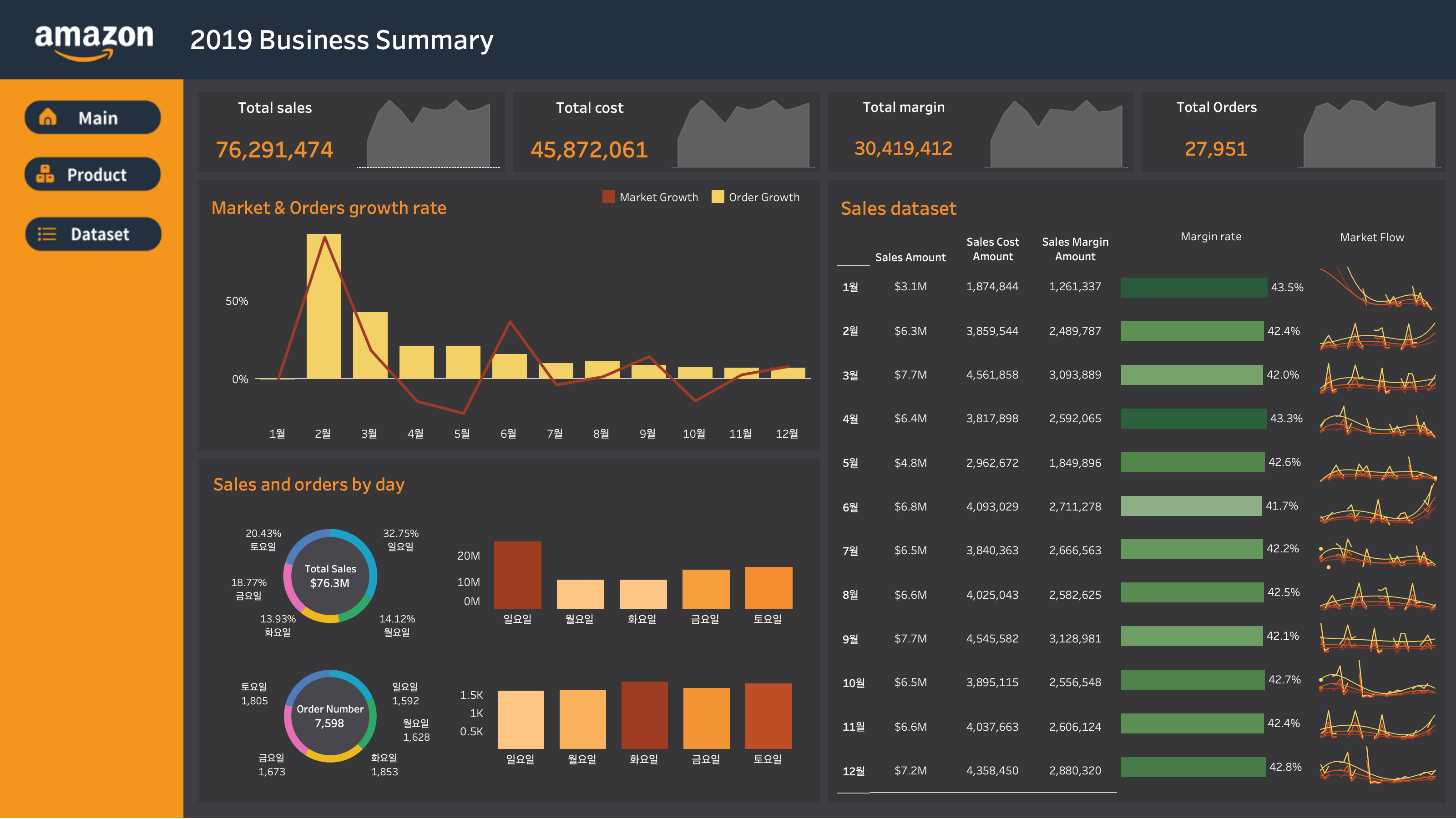Click the Amazon logo
Screen dimensions: 1456x819
click(x=94, y=40)
